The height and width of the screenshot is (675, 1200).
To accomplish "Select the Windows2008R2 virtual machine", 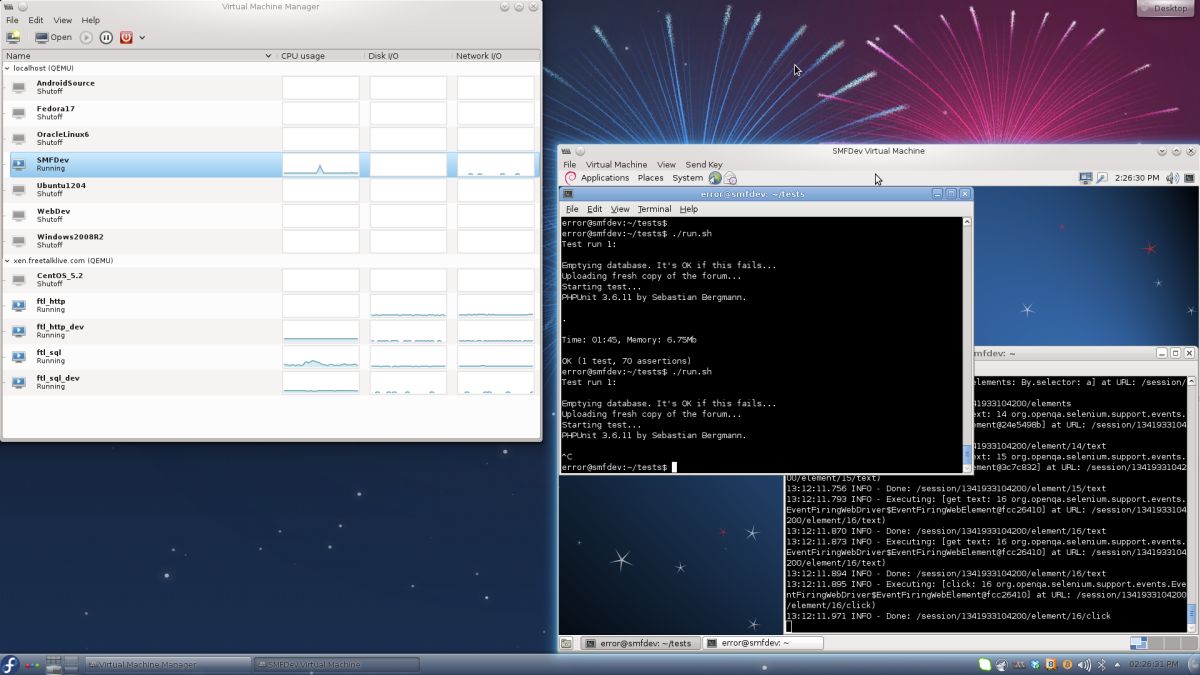I will tap(270, 241).
